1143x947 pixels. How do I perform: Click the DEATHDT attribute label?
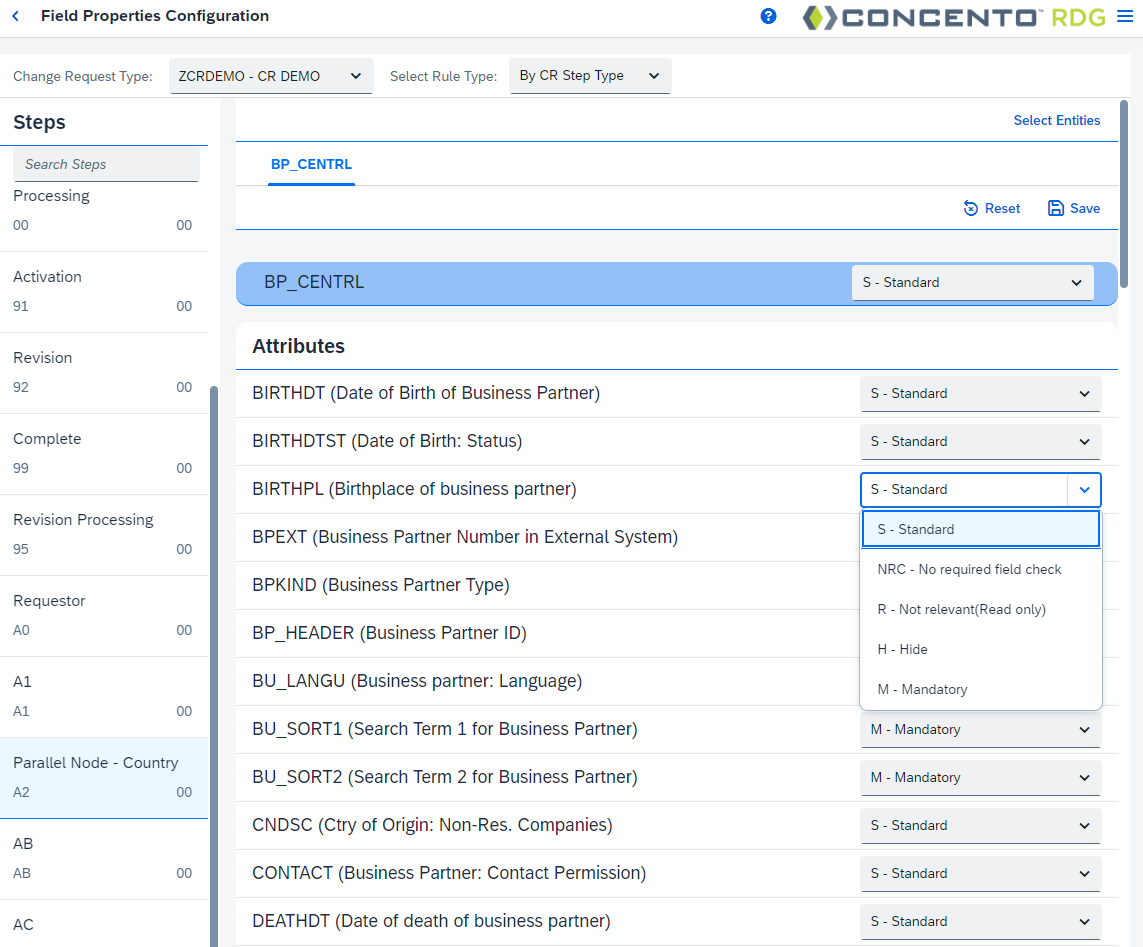click(x=431, y=921)
